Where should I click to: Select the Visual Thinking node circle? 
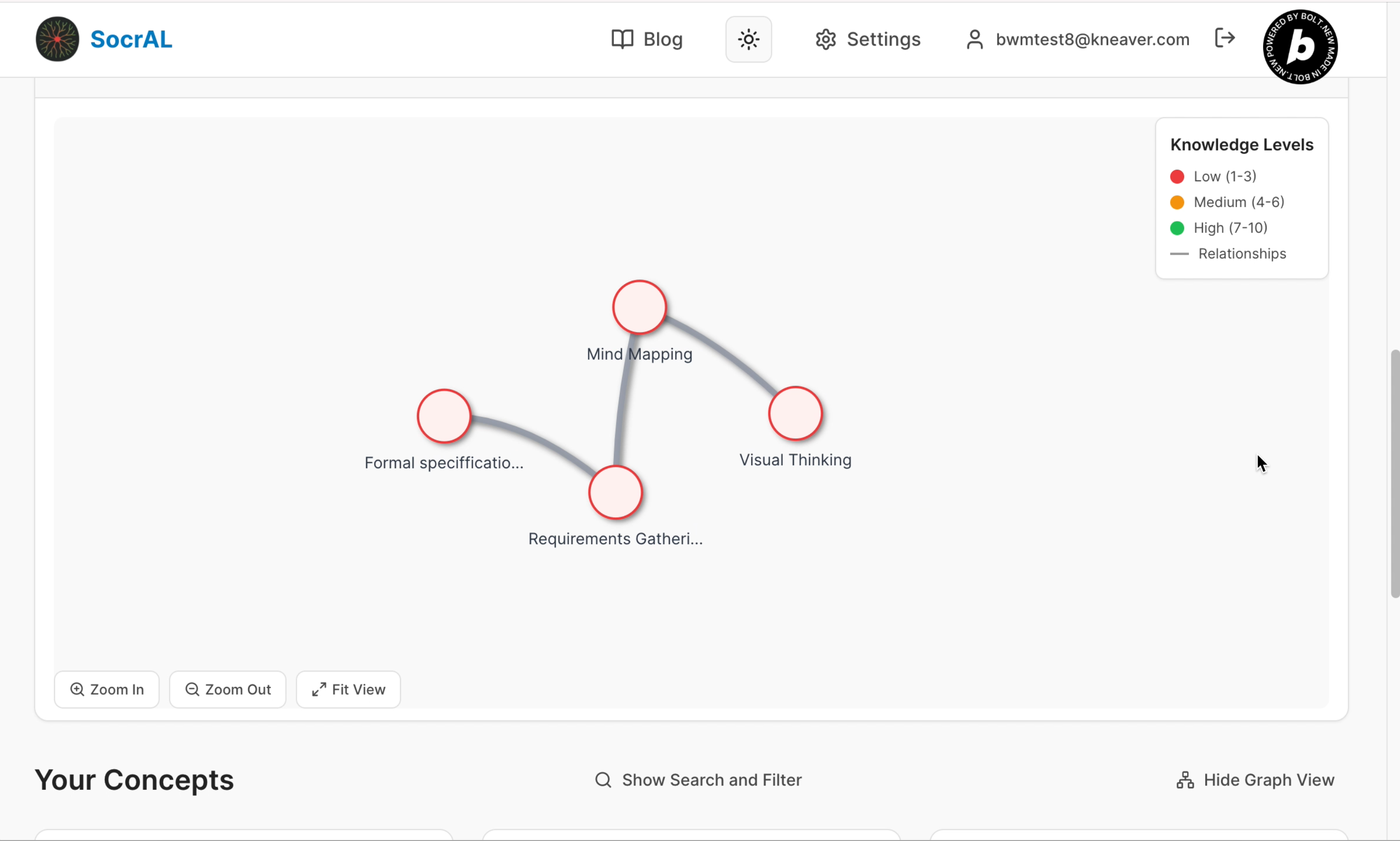(x=795, y=413)
